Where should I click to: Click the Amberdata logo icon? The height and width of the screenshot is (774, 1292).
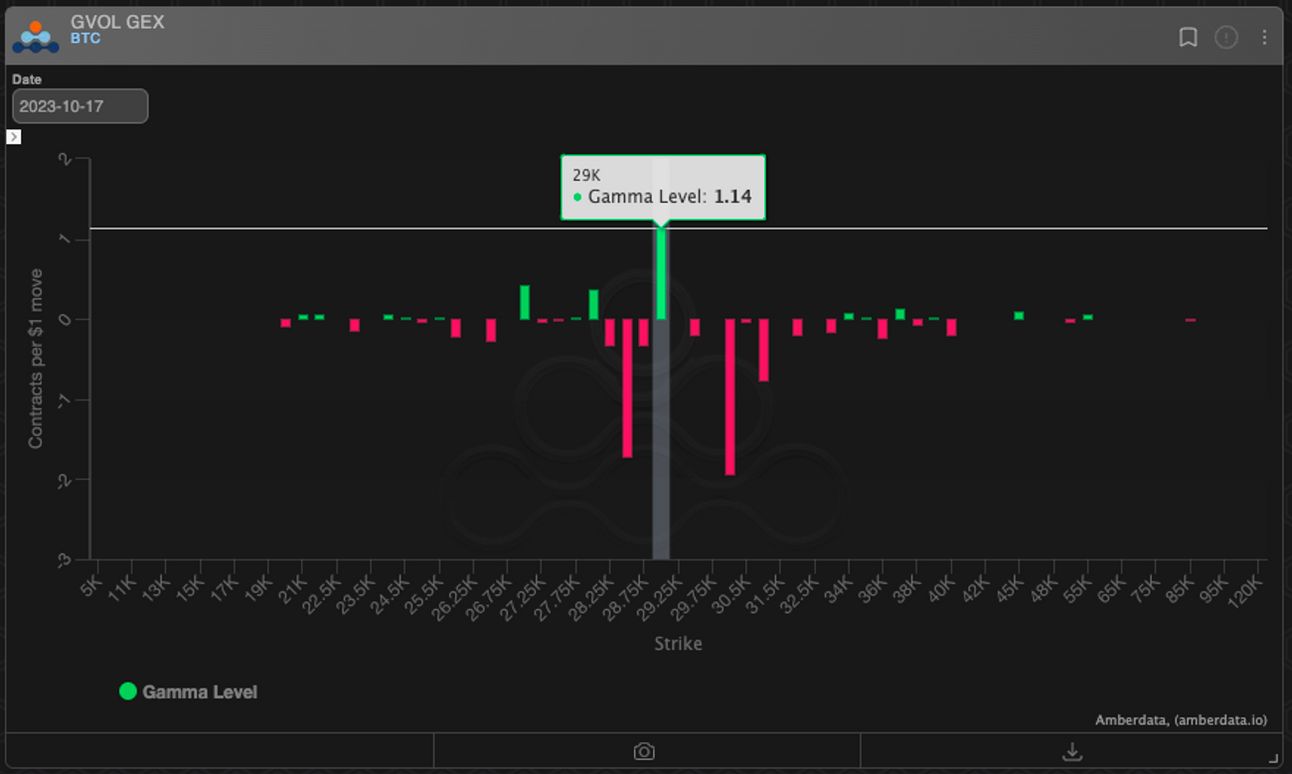coord(35,36)
